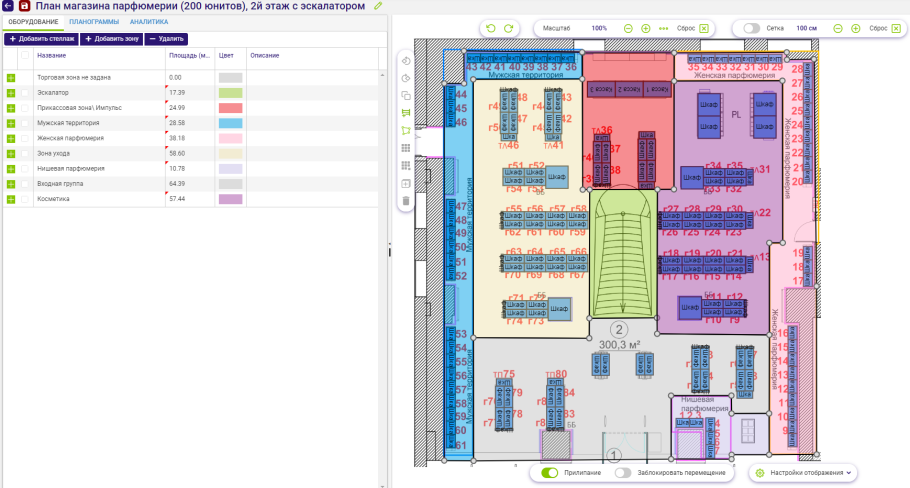Click the undo arrow icon

click(491, 29)
